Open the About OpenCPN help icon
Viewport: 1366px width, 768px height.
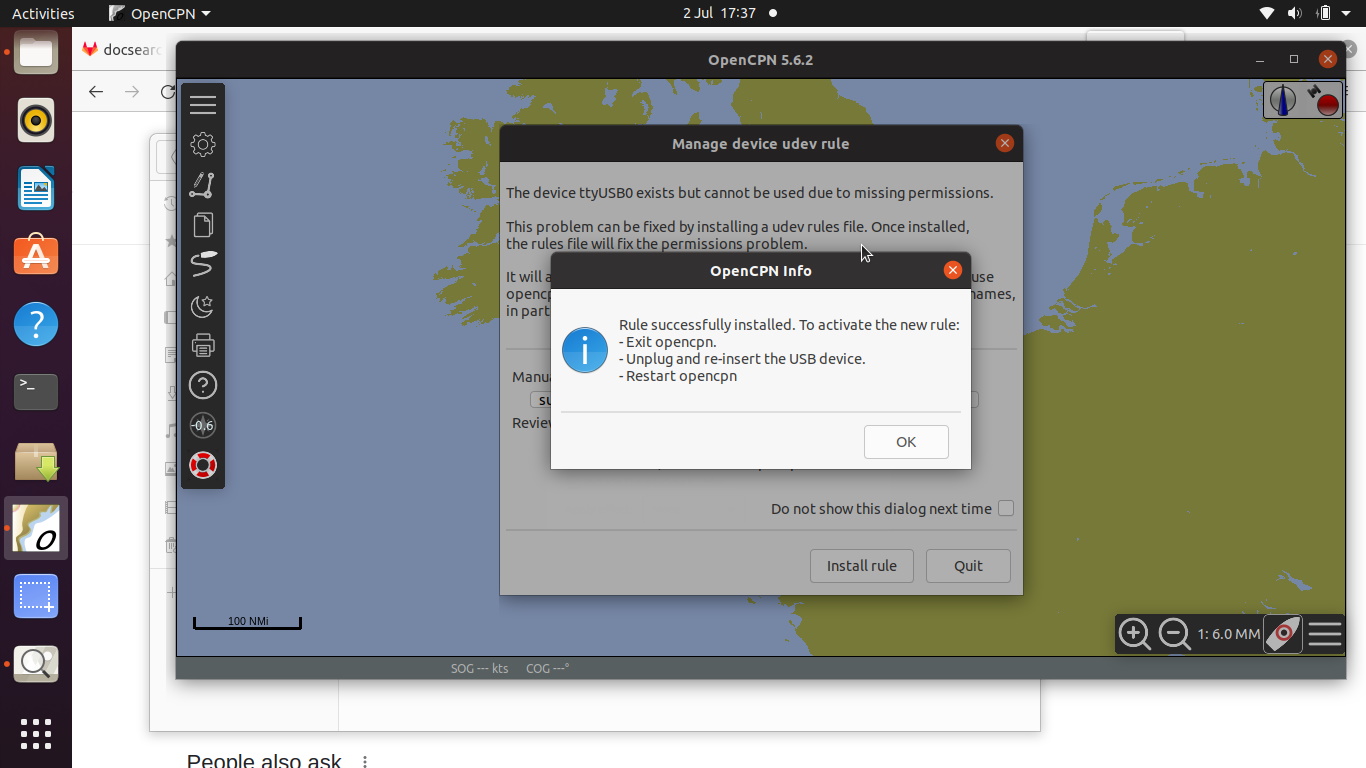[203, 386]
